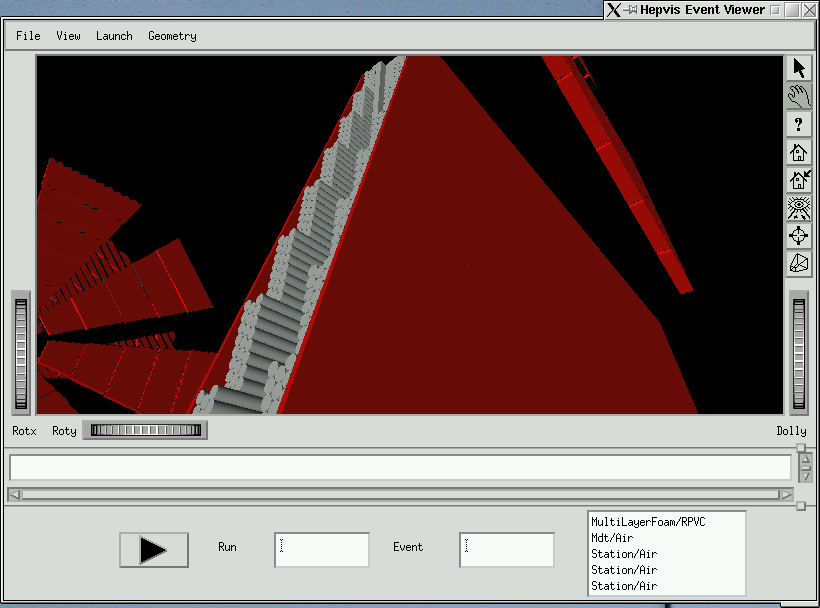
Task: Select the arrow pick tool
Action: coord(799,68)
